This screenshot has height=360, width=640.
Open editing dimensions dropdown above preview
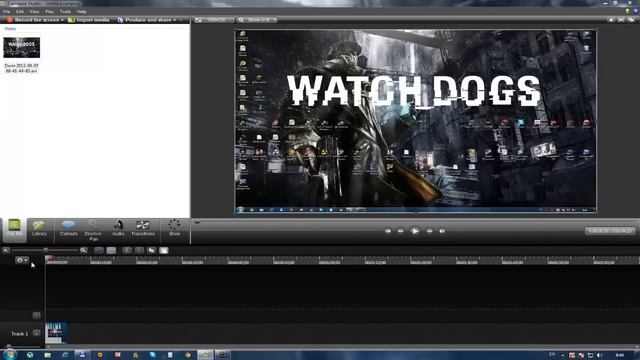[x=214, y=20]
